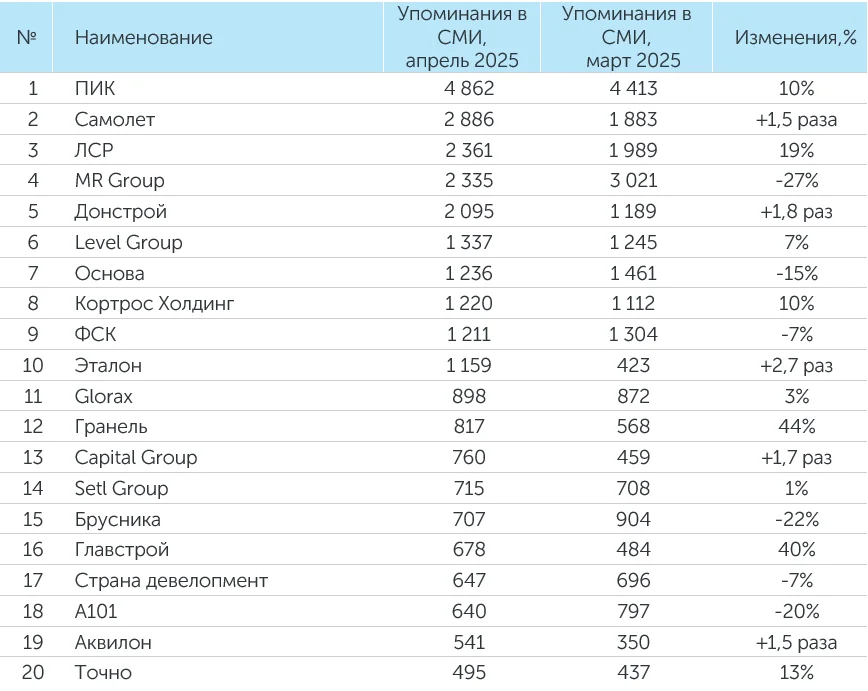Select the 'Страна девелопмент' cell
The image size is (868, 691).
pyautogui.click(x=171, y=580)
